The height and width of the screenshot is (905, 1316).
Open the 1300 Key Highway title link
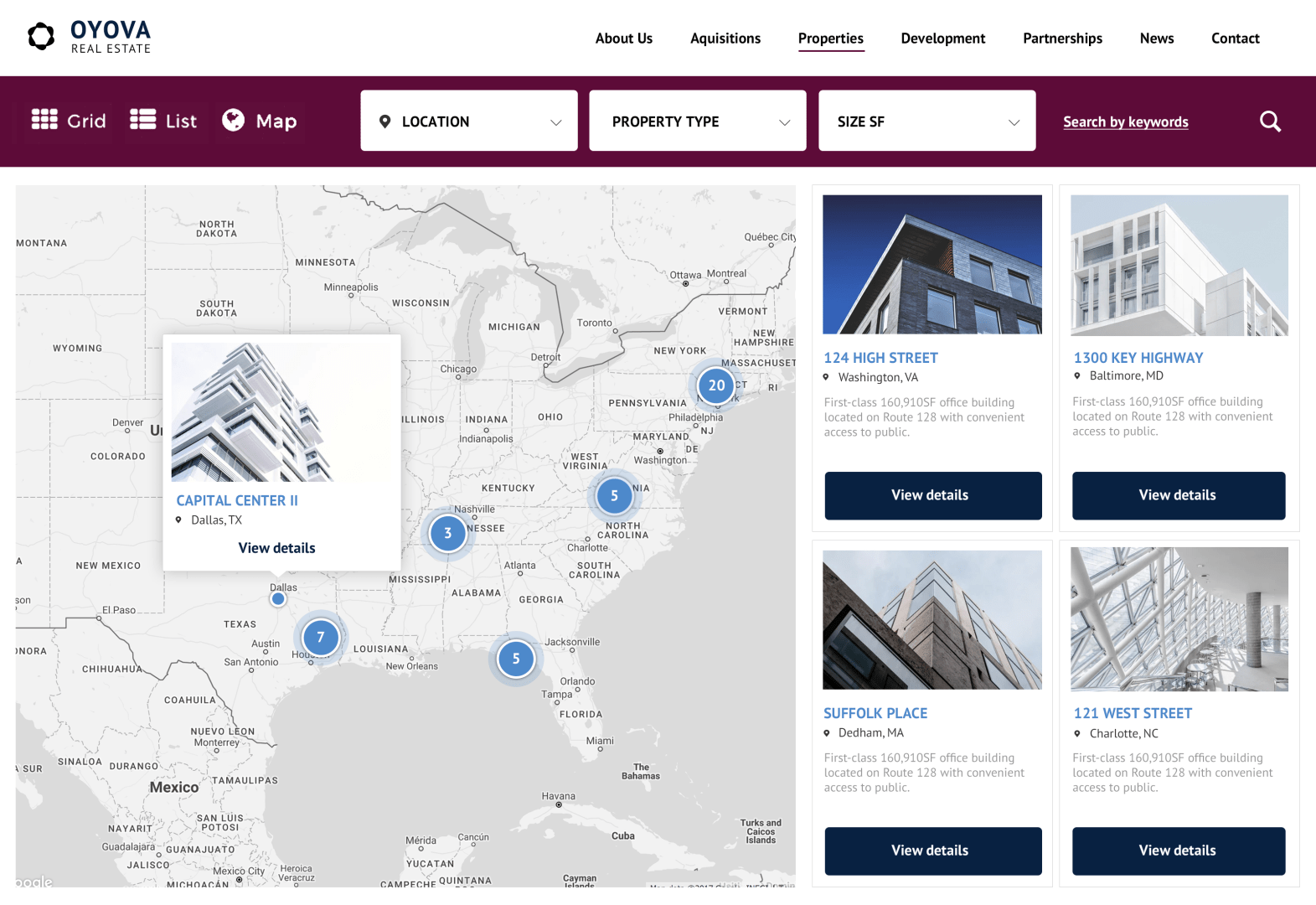pos(1138,358)
